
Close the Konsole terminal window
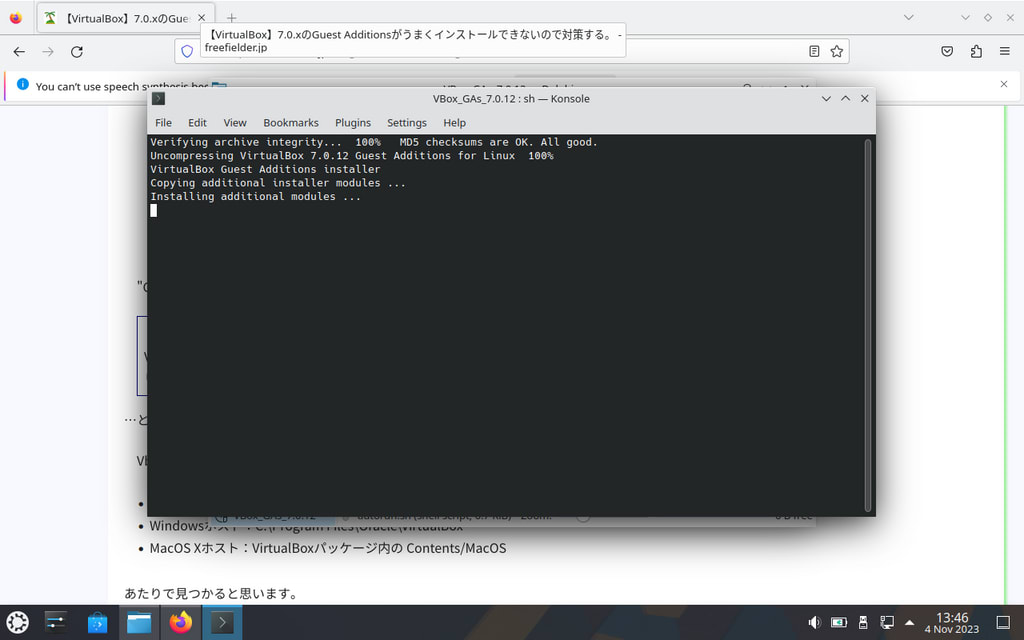[865, 99]
